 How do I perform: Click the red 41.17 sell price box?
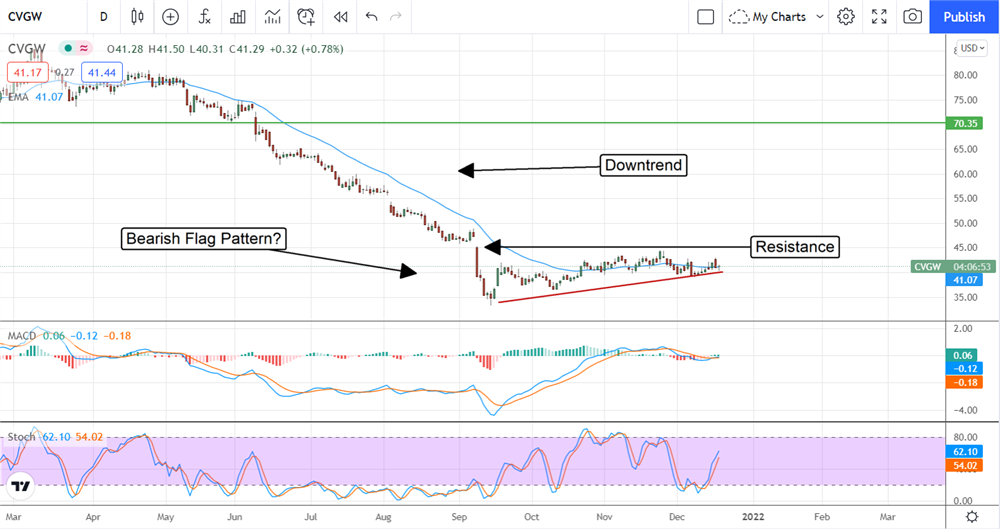pos(27,73)
